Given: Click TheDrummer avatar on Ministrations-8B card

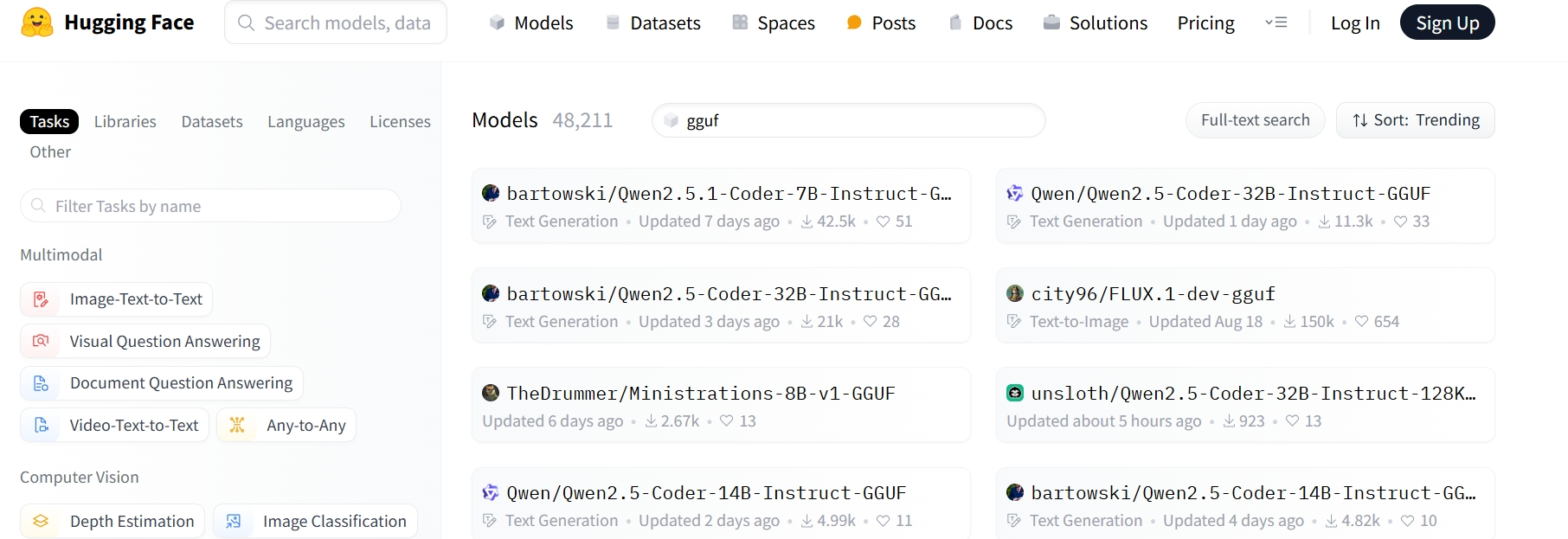Looking at the screenshot, I should click(491, 393).
